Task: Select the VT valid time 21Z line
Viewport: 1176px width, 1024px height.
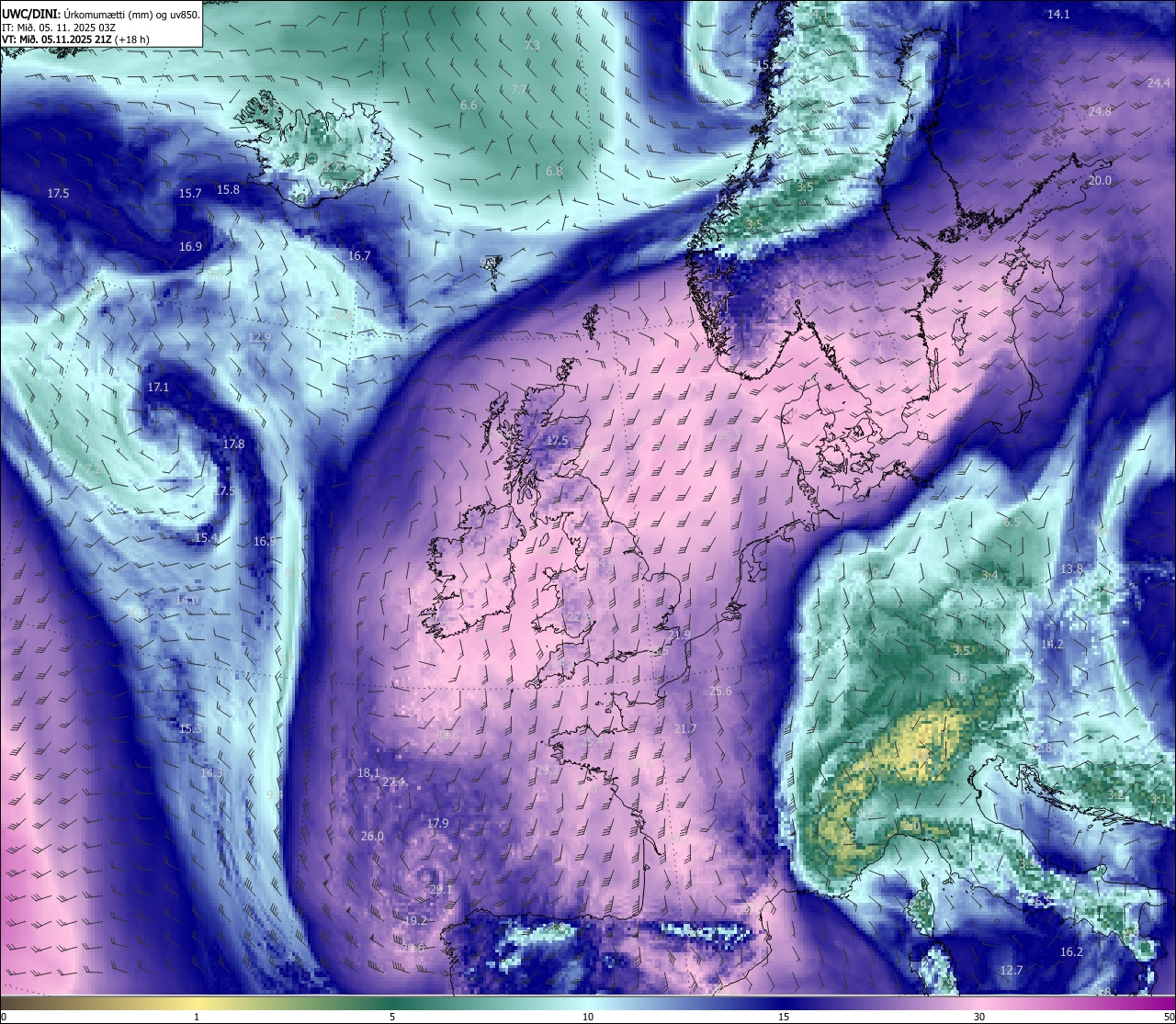Action: point(76,39)
